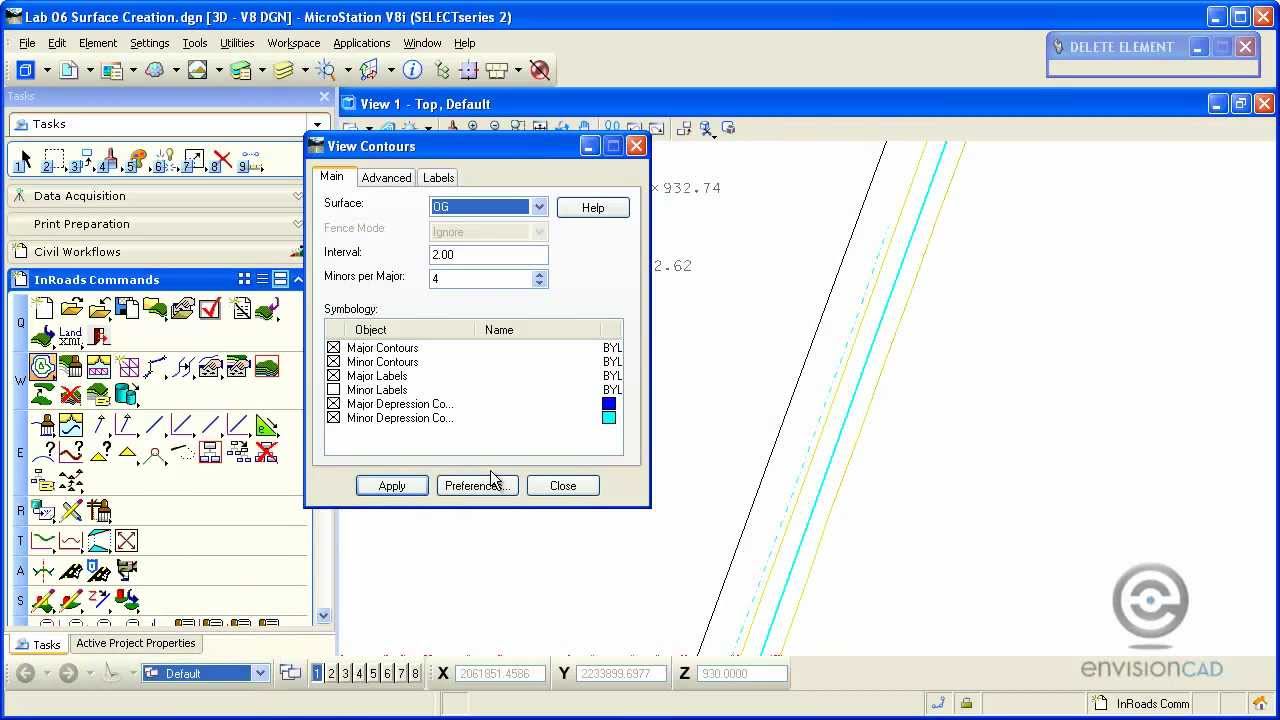
Task: Click the Z coordinate field showing 930.0000
Action: tap(742, 673)
